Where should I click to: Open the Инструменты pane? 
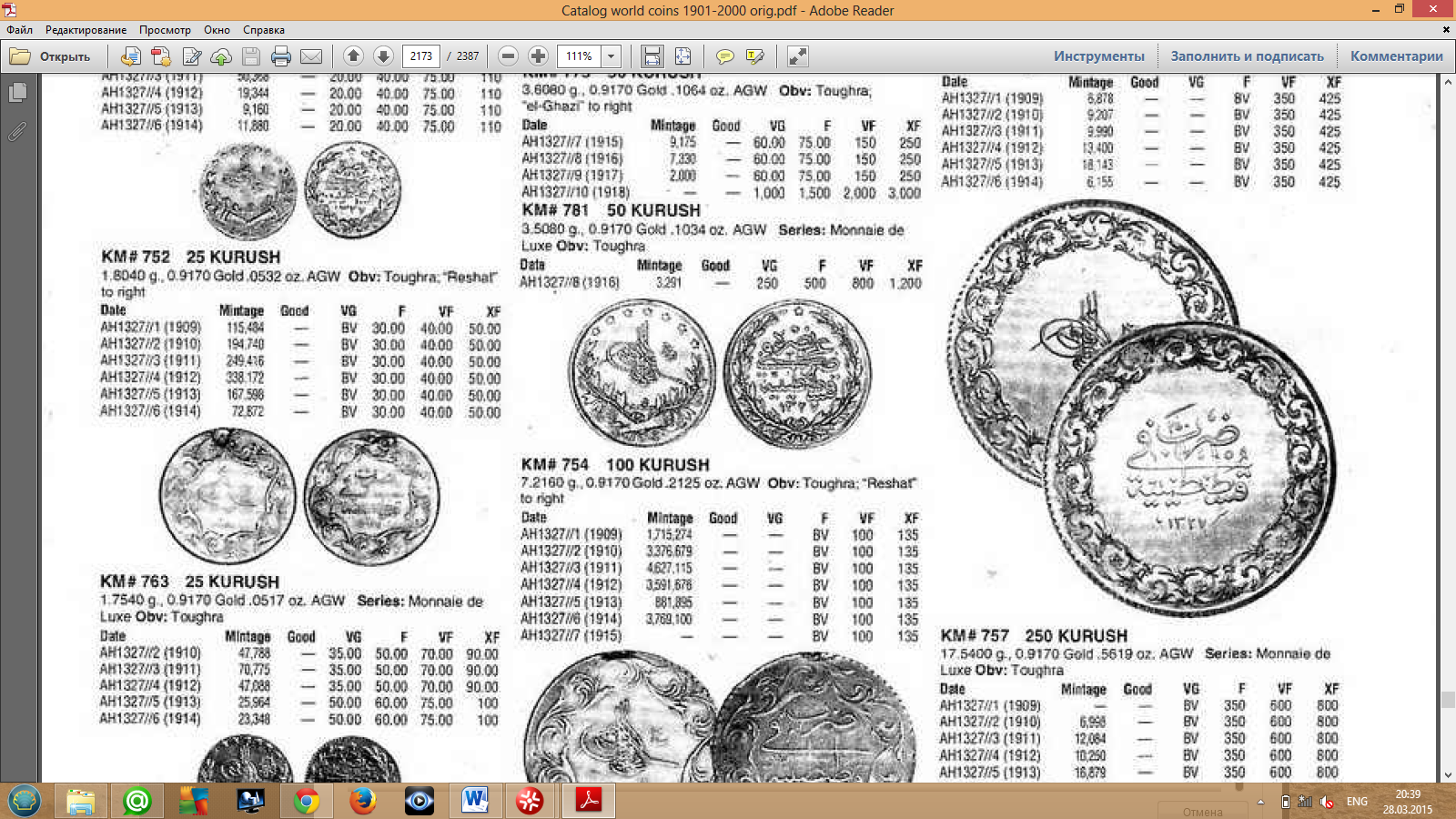1099,56
